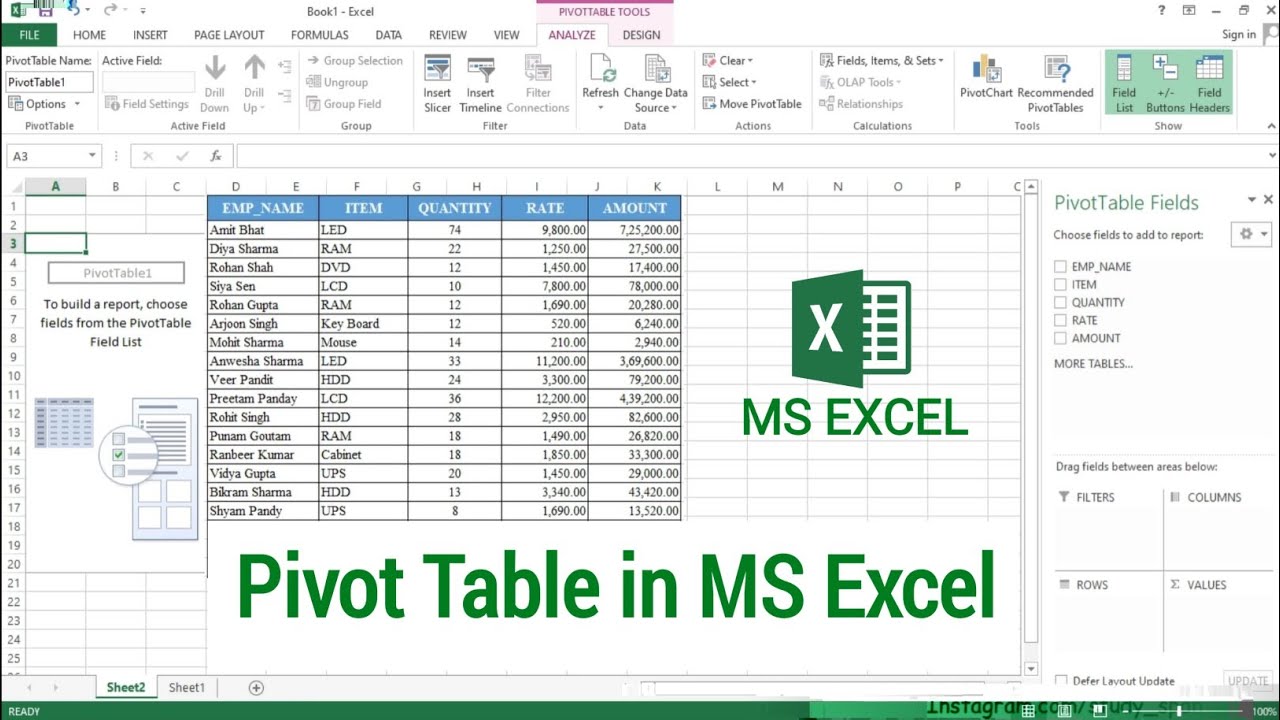
Task: Adjust the zoom slider in status bar
Action: (x=1180, y=711)
